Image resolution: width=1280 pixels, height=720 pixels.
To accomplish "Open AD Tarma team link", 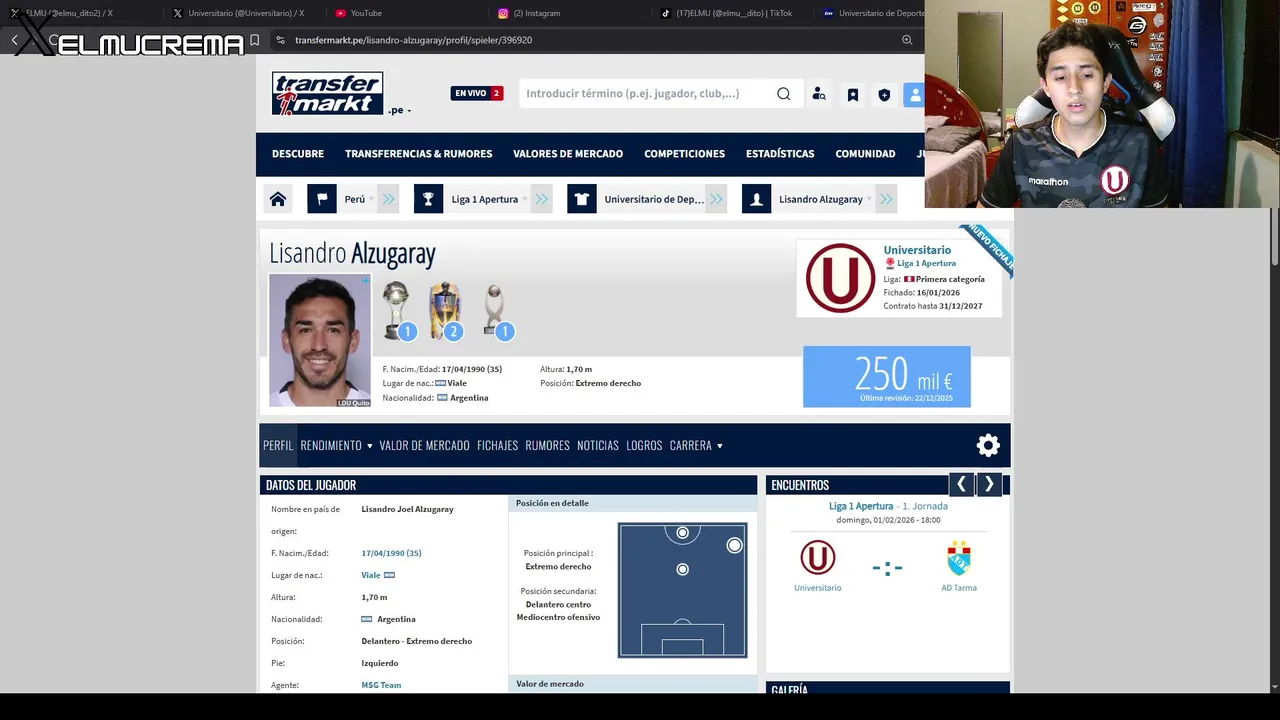I will tap(959, 588).
